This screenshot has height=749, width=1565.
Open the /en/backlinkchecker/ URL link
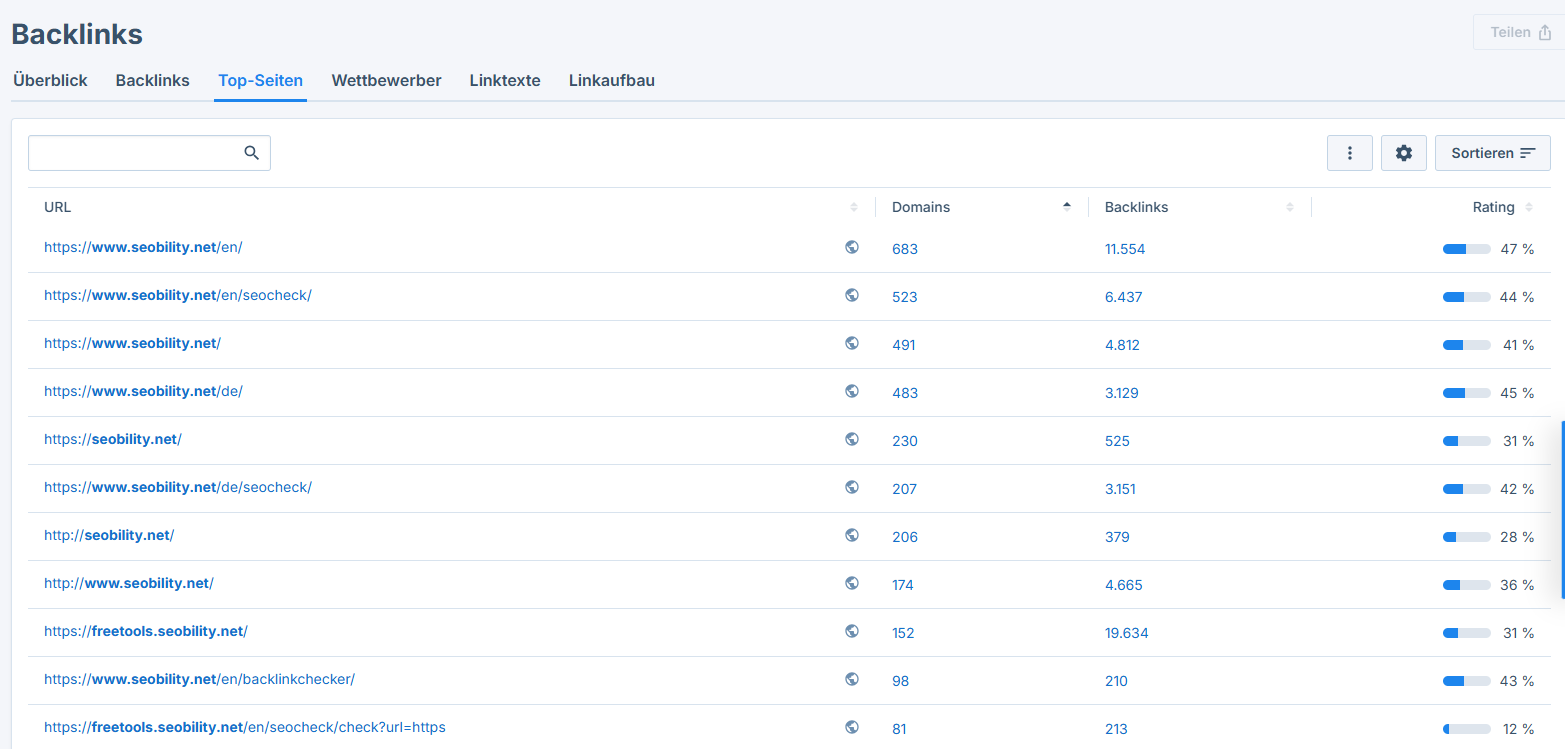coord(200,679)
